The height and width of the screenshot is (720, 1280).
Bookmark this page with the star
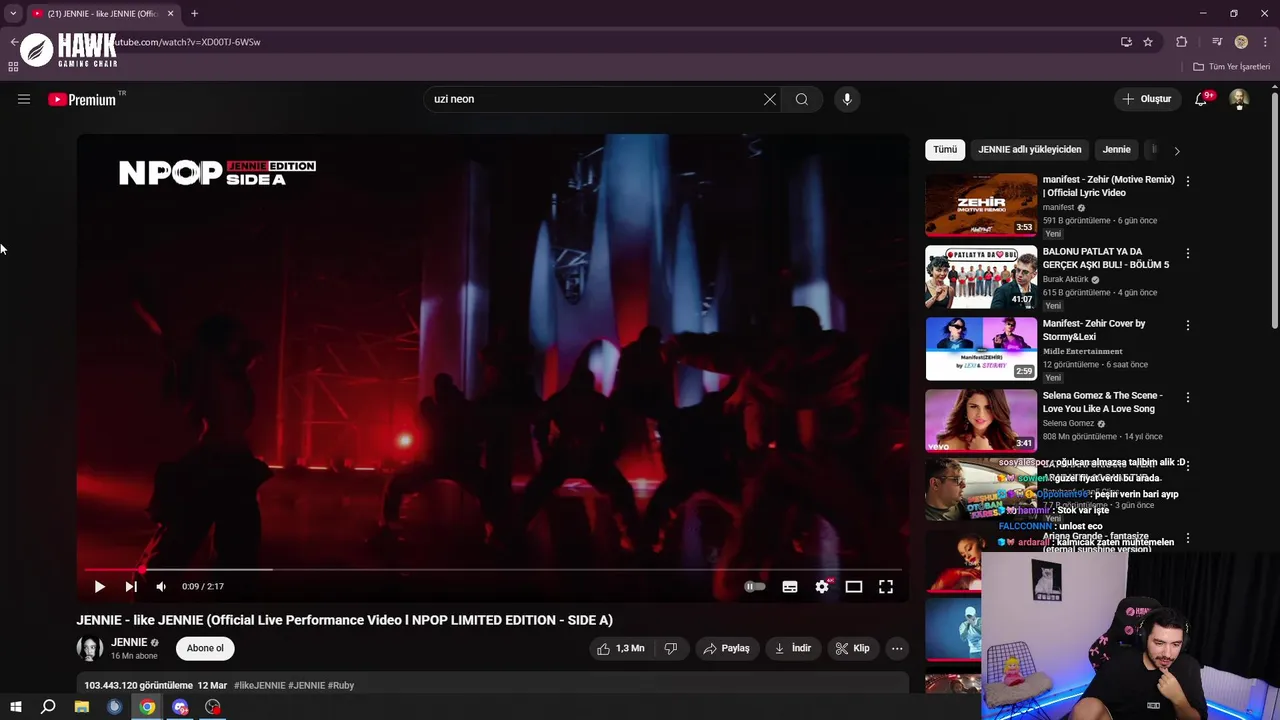[x=1148, y=42]
